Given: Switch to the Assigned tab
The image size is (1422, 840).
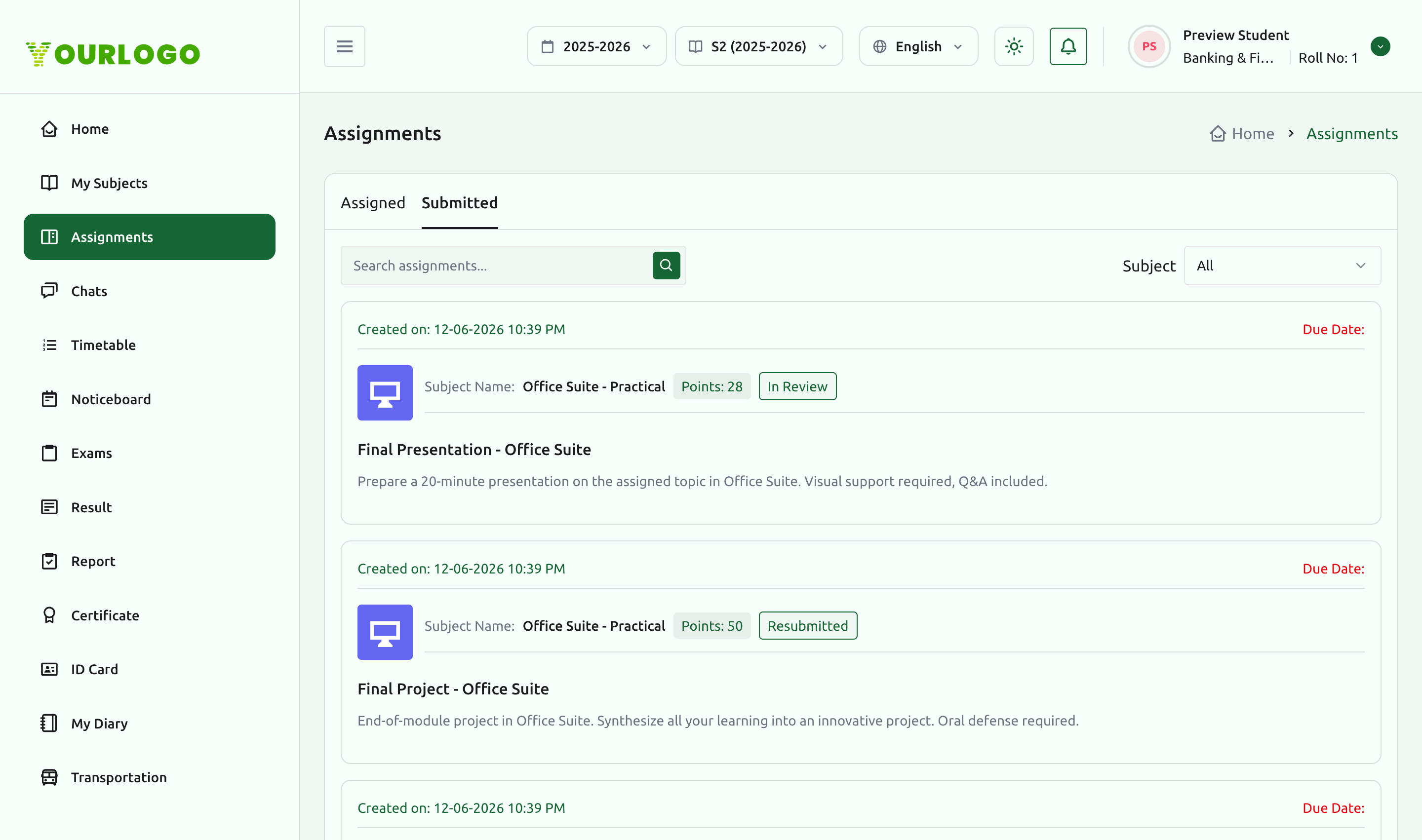Looking at the screenshot, I should pos(373,203).
